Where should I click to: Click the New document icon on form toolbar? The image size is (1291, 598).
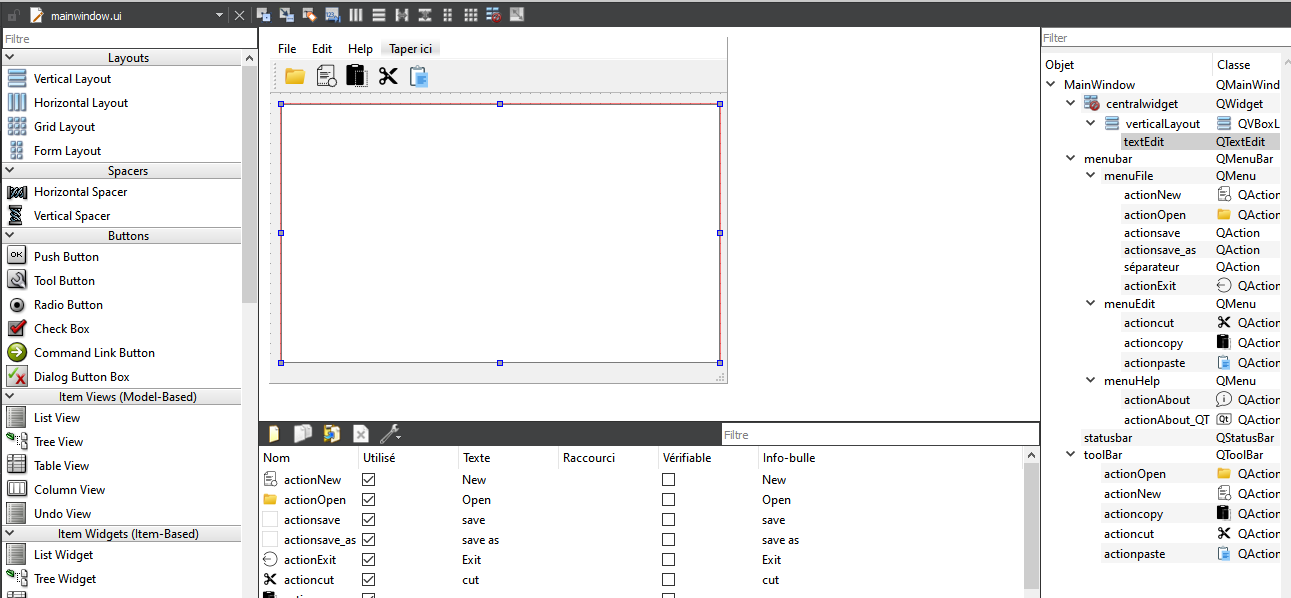coord(326,76)
